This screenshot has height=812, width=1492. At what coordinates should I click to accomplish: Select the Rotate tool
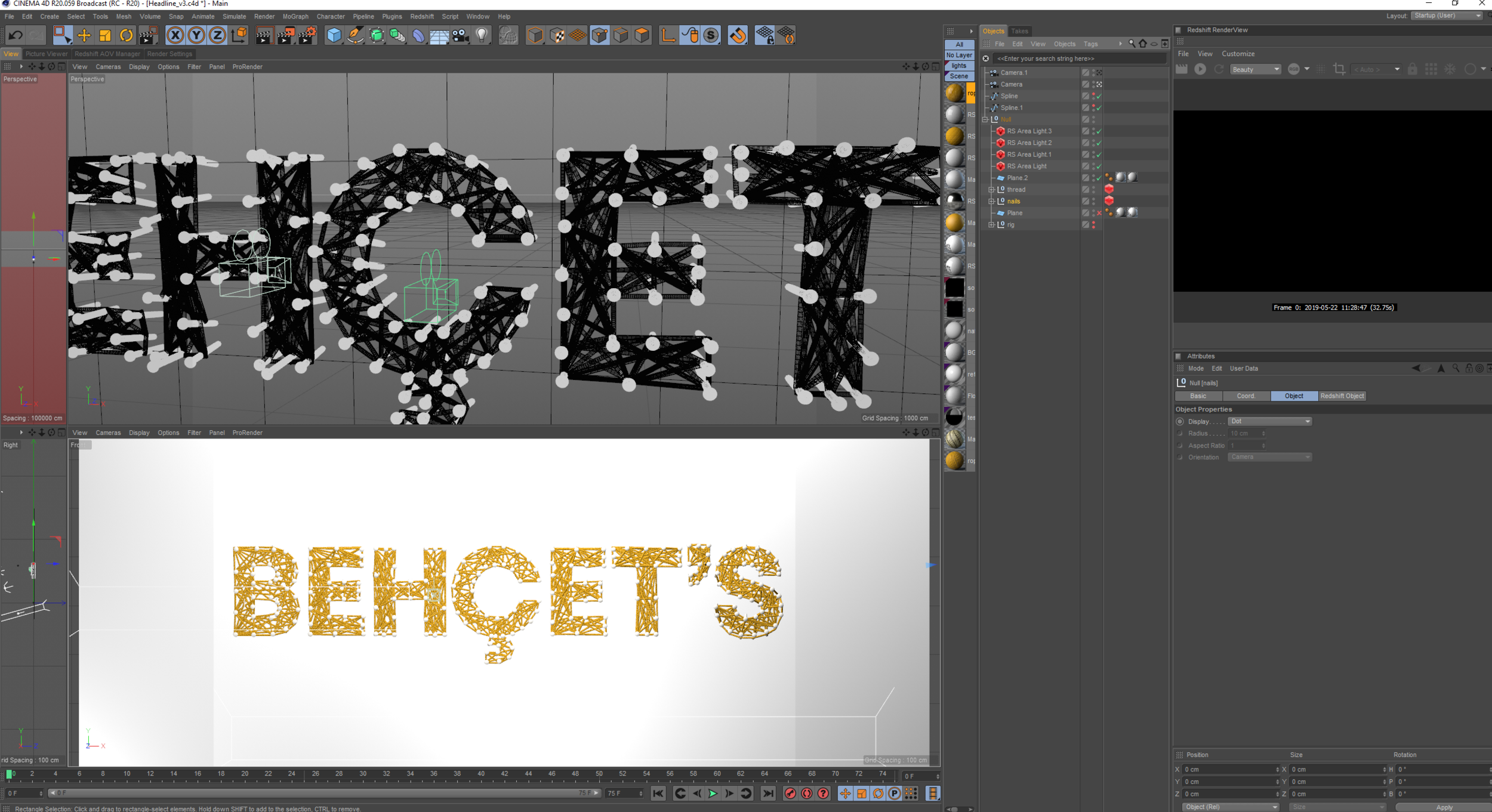(126, 36)
